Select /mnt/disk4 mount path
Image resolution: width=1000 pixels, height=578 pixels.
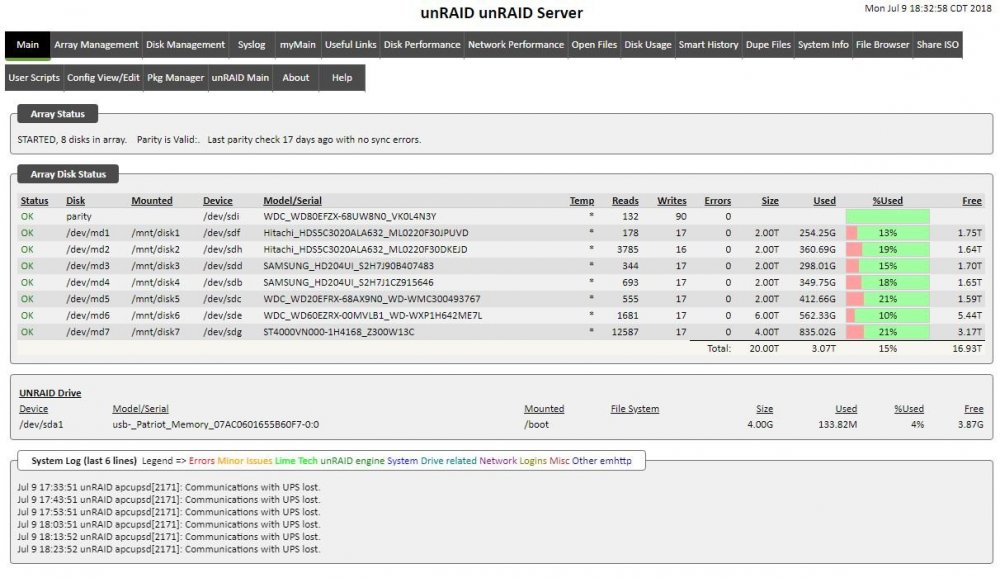[x=156, y=283]
